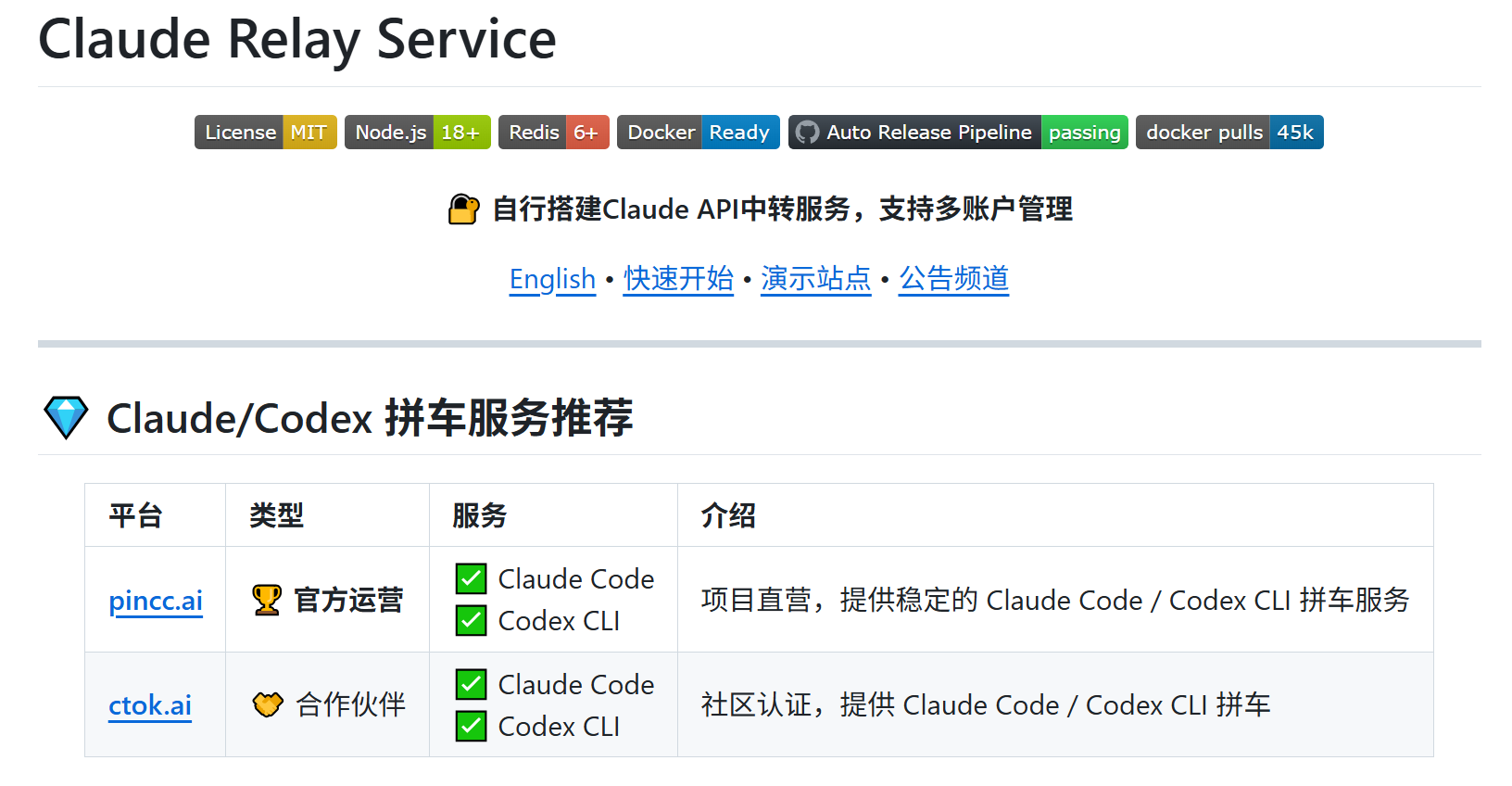Open the English link
This screenshot has height=786, width=1512.
[552, 279]
